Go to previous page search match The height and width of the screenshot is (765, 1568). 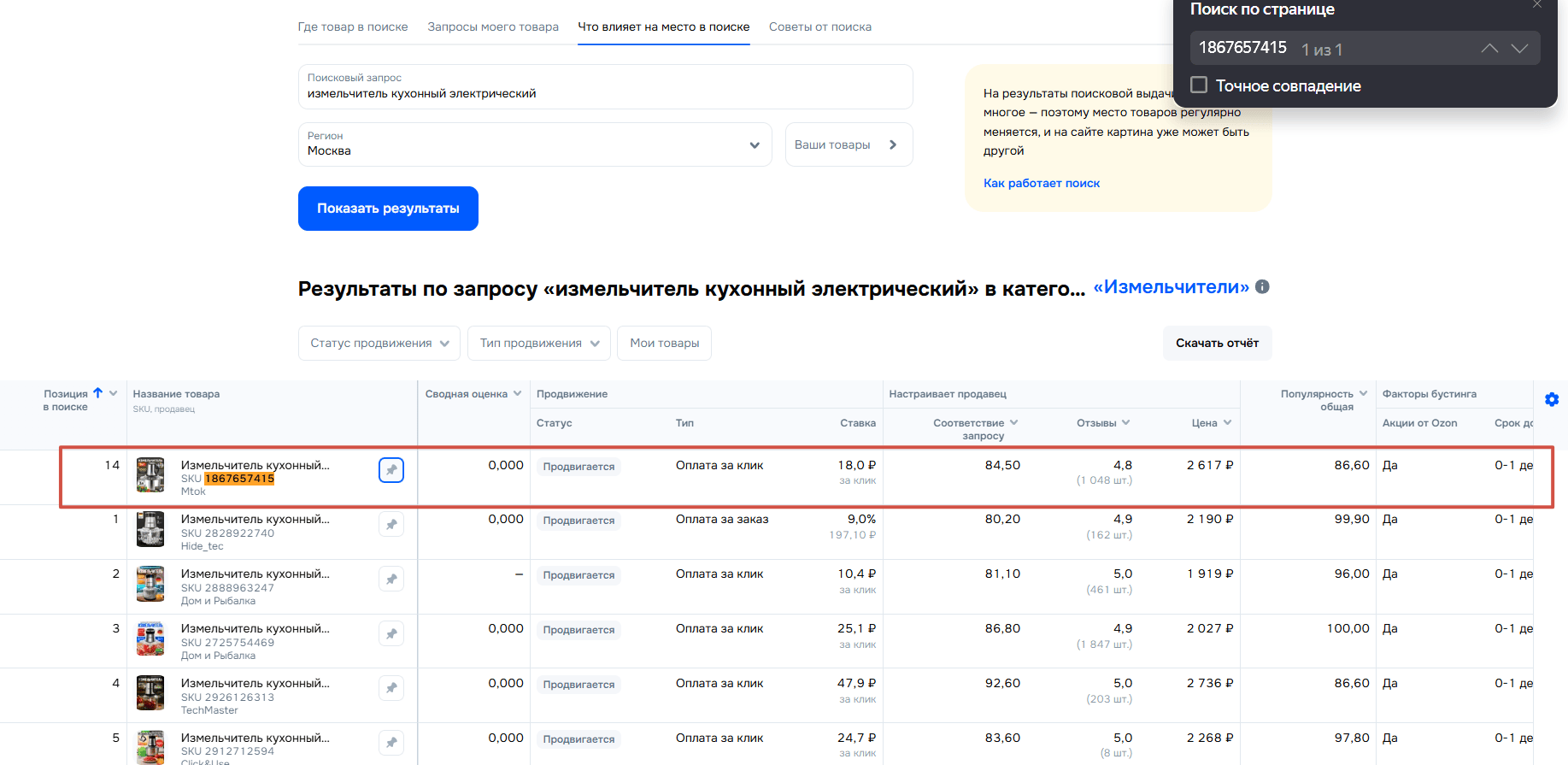point(1489,49)
